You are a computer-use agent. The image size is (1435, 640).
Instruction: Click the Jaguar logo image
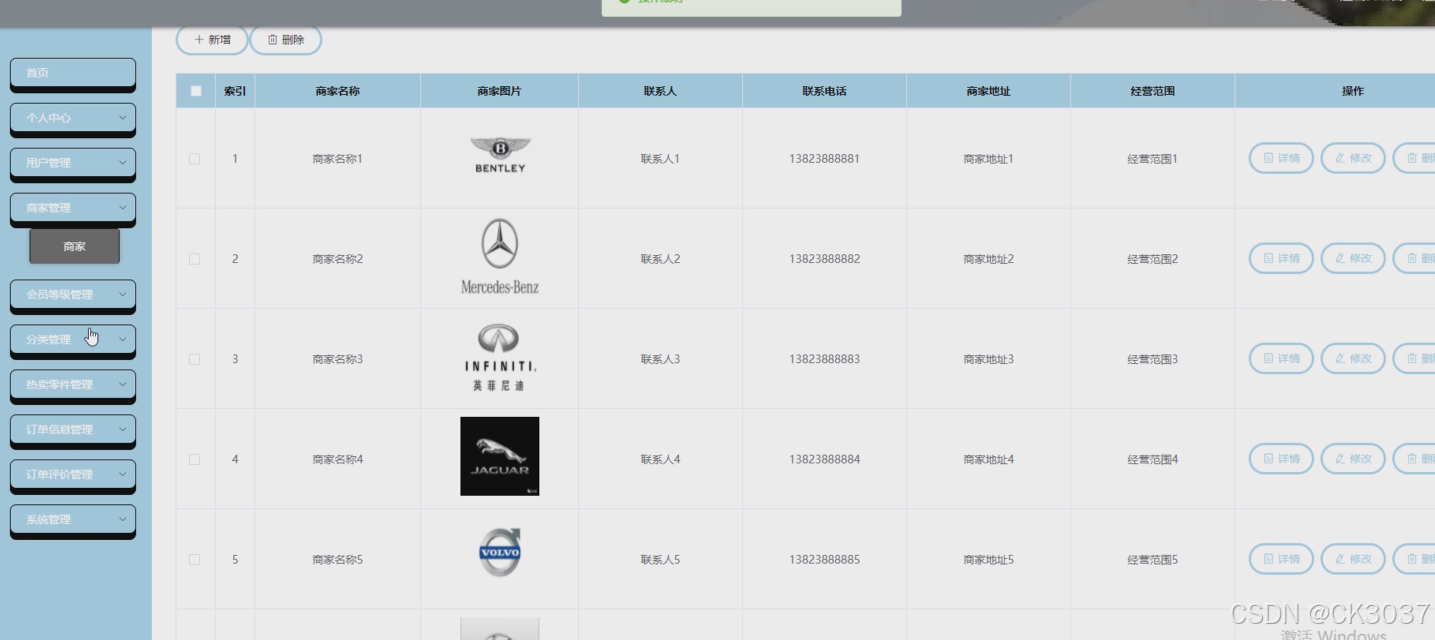(x=499, y=456)
